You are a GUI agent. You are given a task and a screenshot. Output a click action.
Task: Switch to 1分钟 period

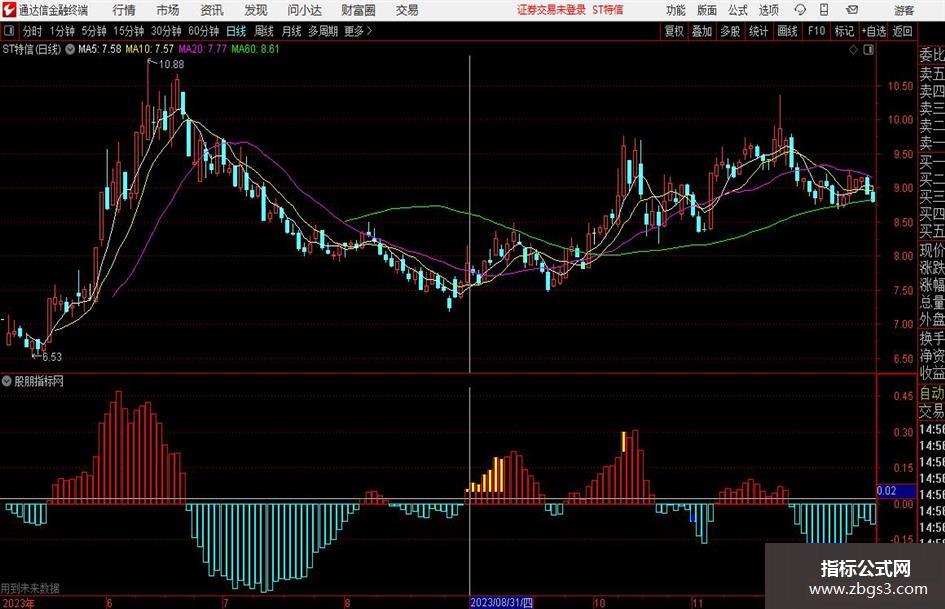tap(61, 31)
